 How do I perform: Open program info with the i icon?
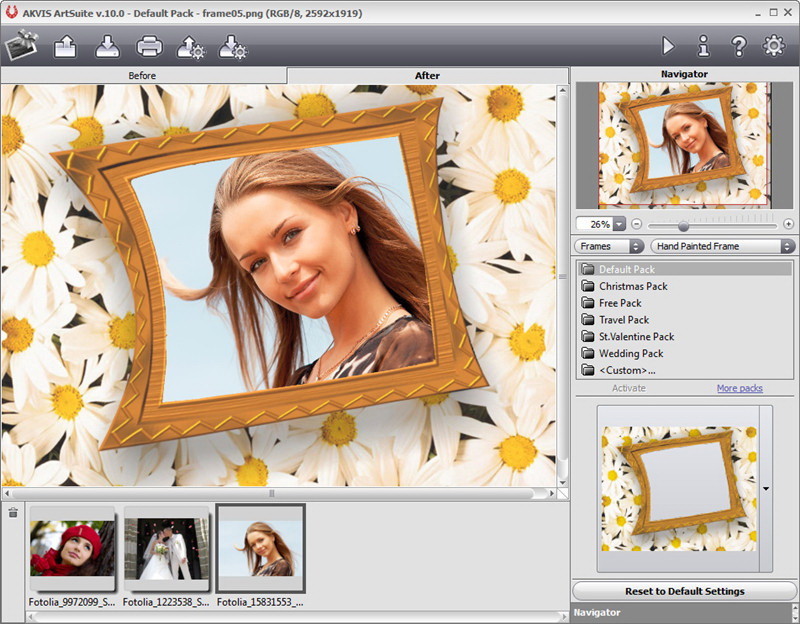(703, 46)
